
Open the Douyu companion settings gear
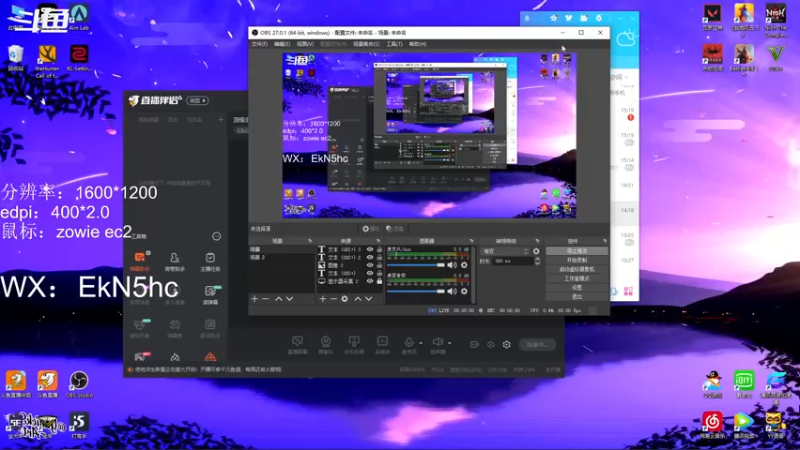(506, 344)
